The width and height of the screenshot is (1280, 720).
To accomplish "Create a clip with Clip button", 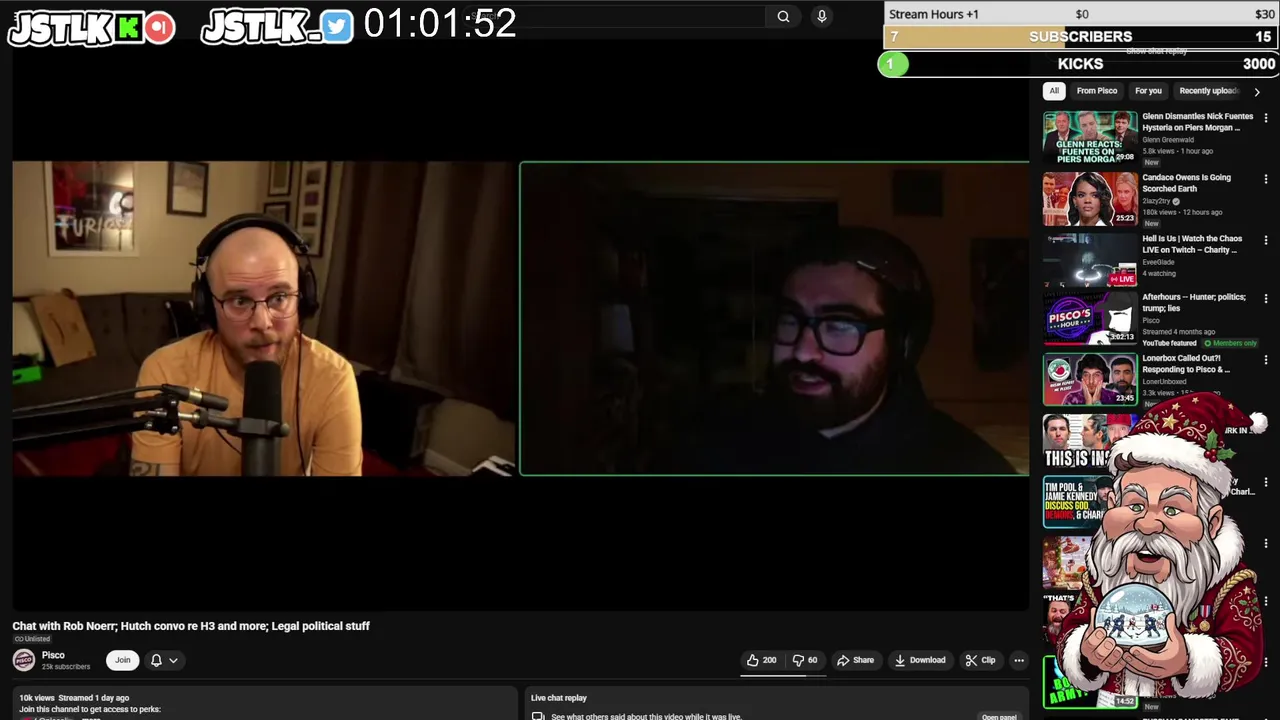I will tap(980, 660).
